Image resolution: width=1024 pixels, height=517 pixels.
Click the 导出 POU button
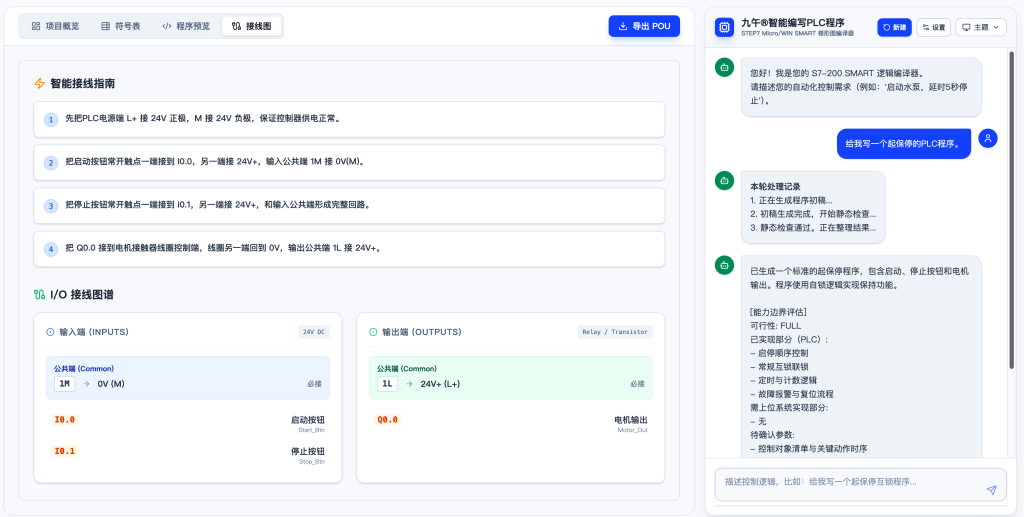[x=644, y=26]
